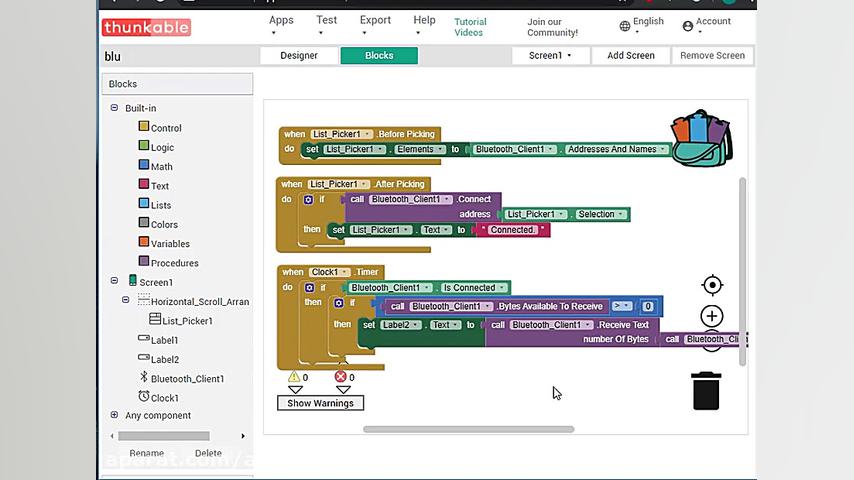This screenshot has width=854, height=480.
Task: Toggle mutator on the Is Connected if block
Action: point(309,287)
